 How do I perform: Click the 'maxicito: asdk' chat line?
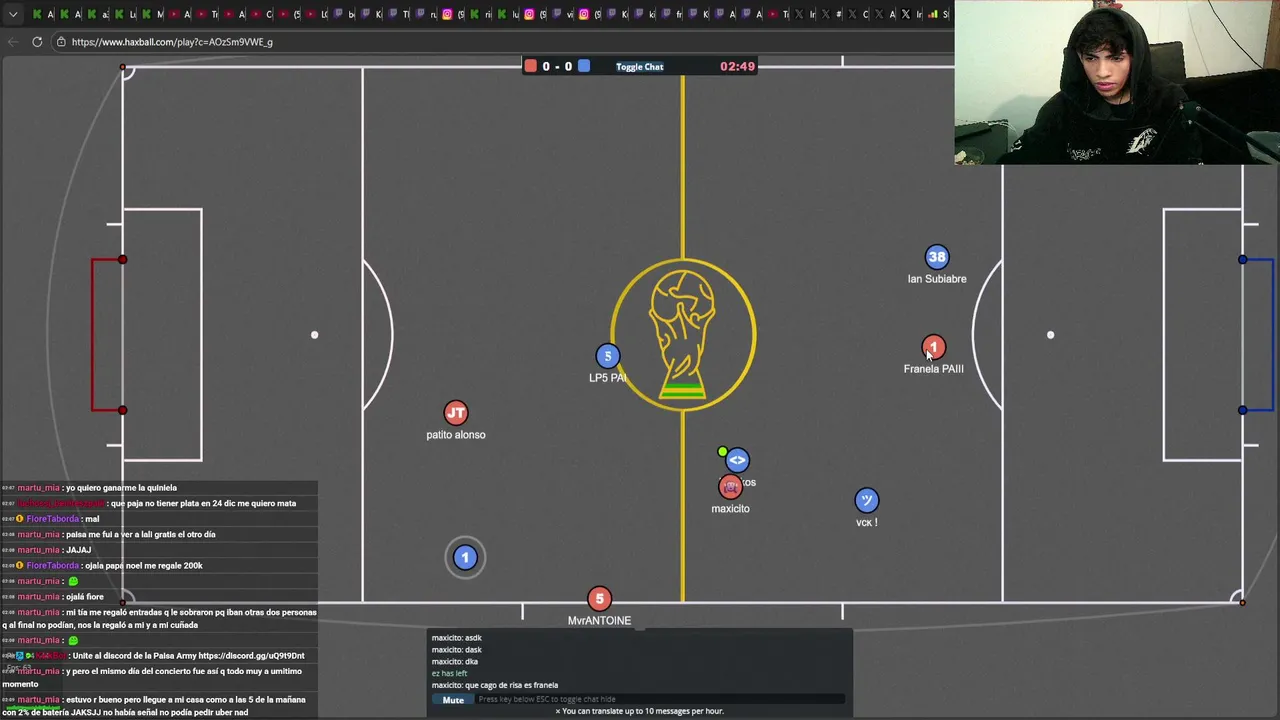pyautogui.click(x=456, y=638)
